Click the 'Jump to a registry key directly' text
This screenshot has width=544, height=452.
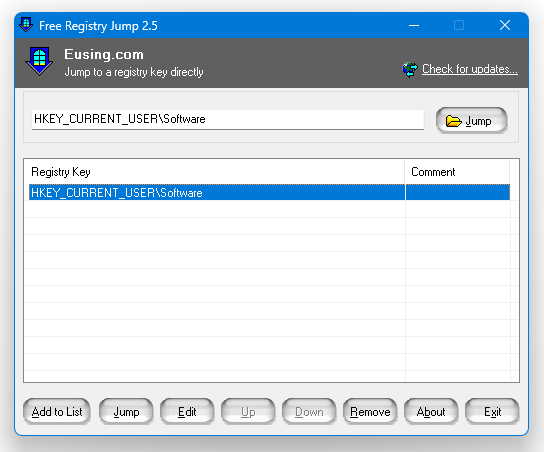coord(134,72)
